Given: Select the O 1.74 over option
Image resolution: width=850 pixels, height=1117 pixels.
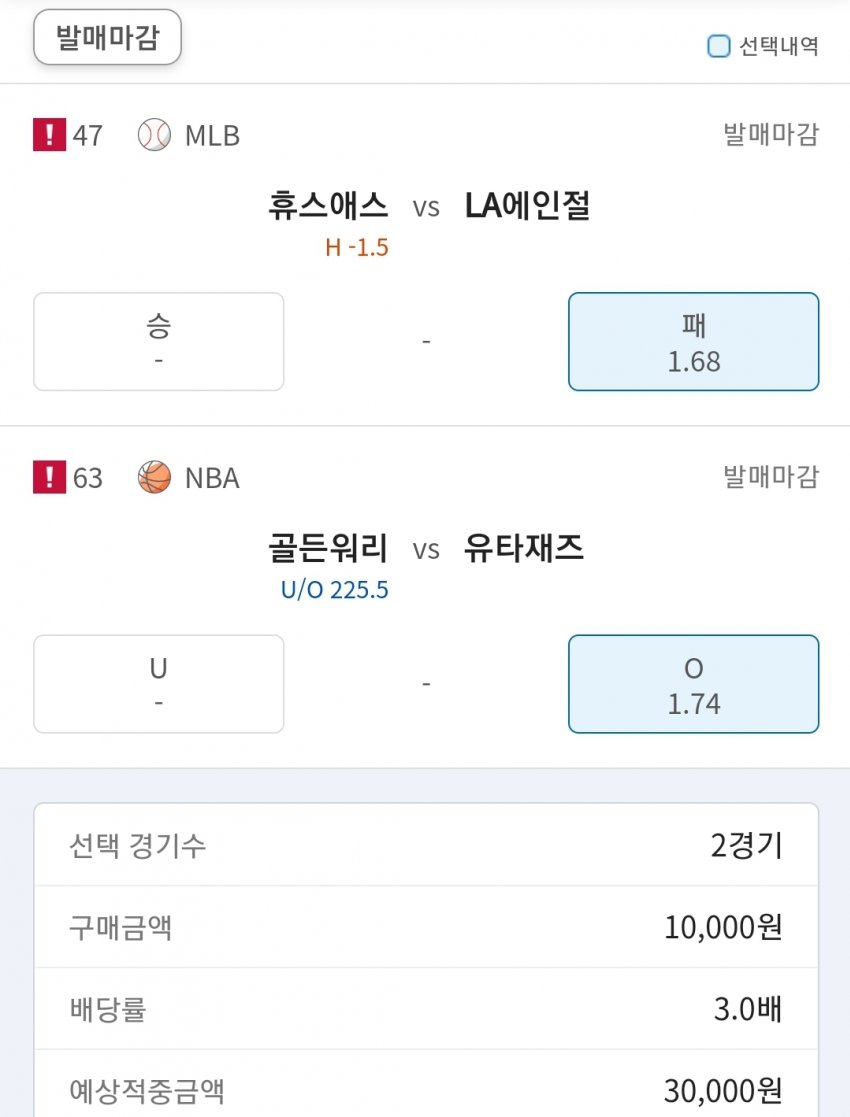Looking at the screenshot, I should tap(693, 684).
